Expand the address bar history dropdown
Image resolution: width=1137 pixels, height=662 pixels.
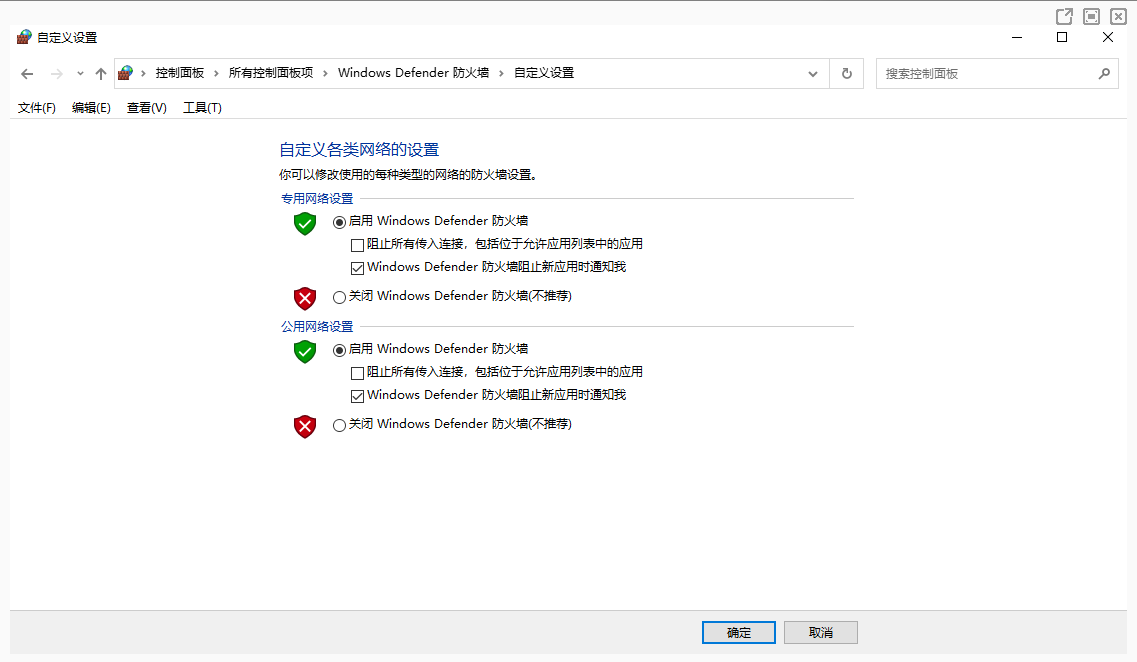pyautogui.click(x=813, y=73)
